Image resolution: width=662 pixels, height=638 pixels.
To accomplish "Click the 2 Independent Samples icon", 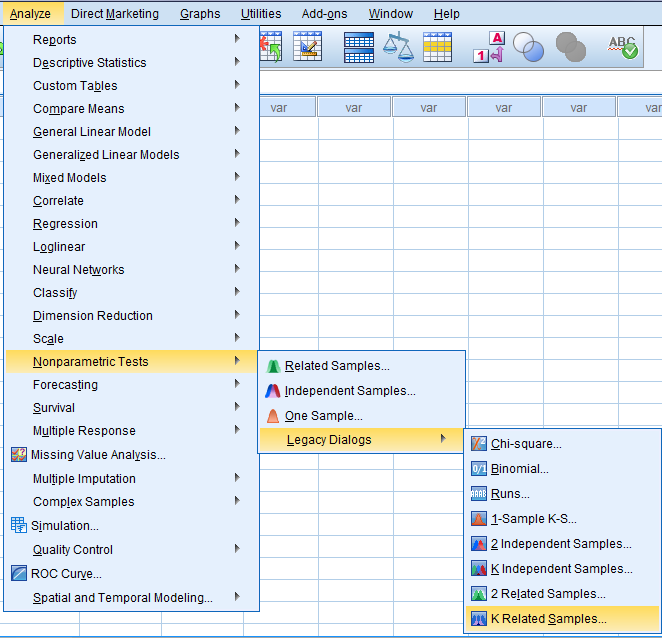I will (479, 544).
